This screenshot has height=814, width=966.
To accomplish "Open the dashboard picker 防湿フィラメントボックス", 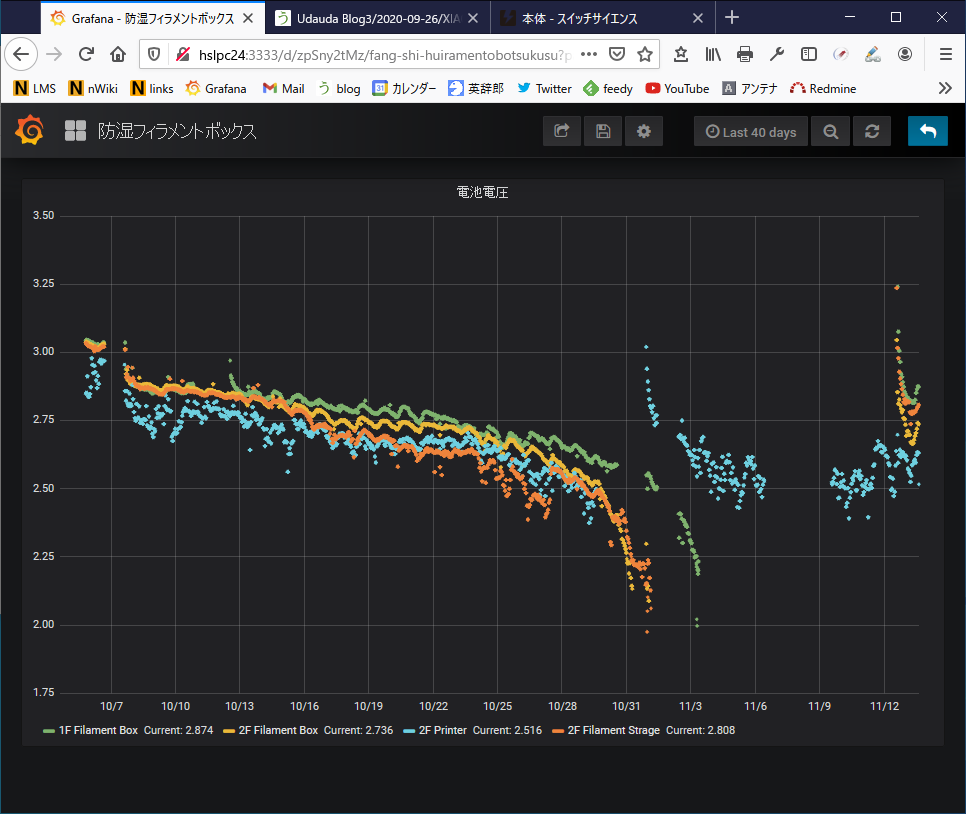I will (x=176, y=131).
